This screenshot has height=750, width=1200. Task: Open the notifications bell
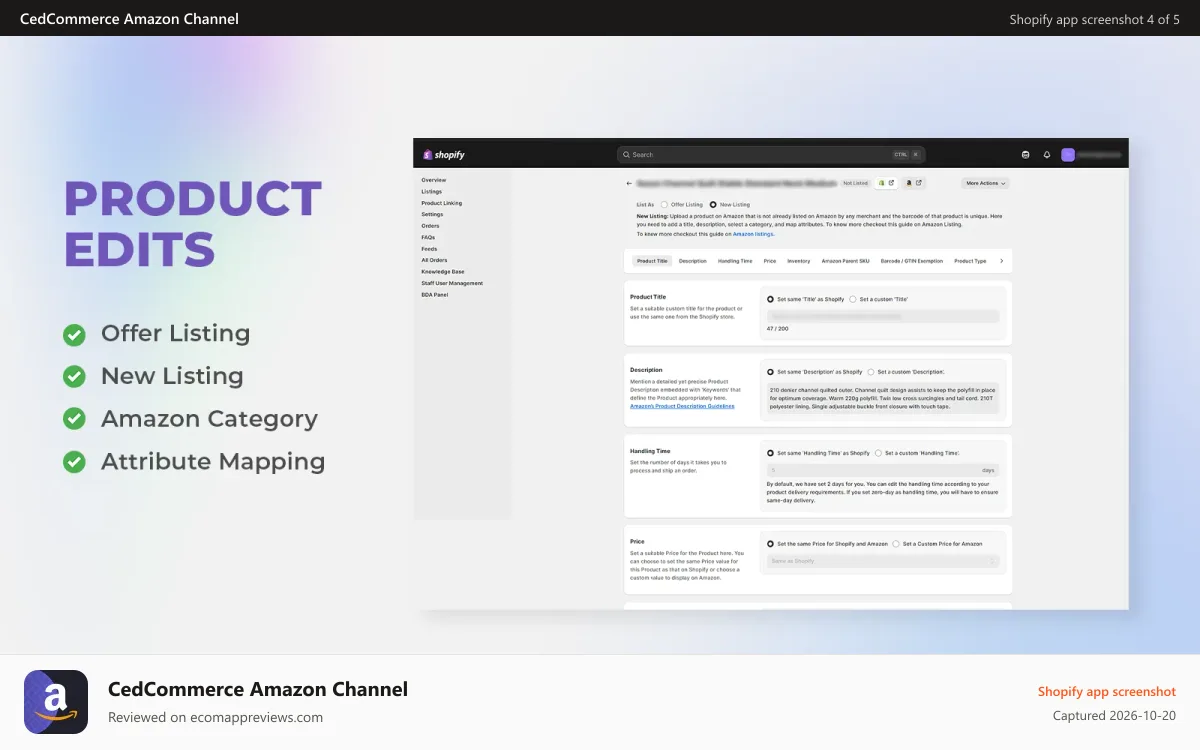pyautogui.click(x=1047, y=155)
